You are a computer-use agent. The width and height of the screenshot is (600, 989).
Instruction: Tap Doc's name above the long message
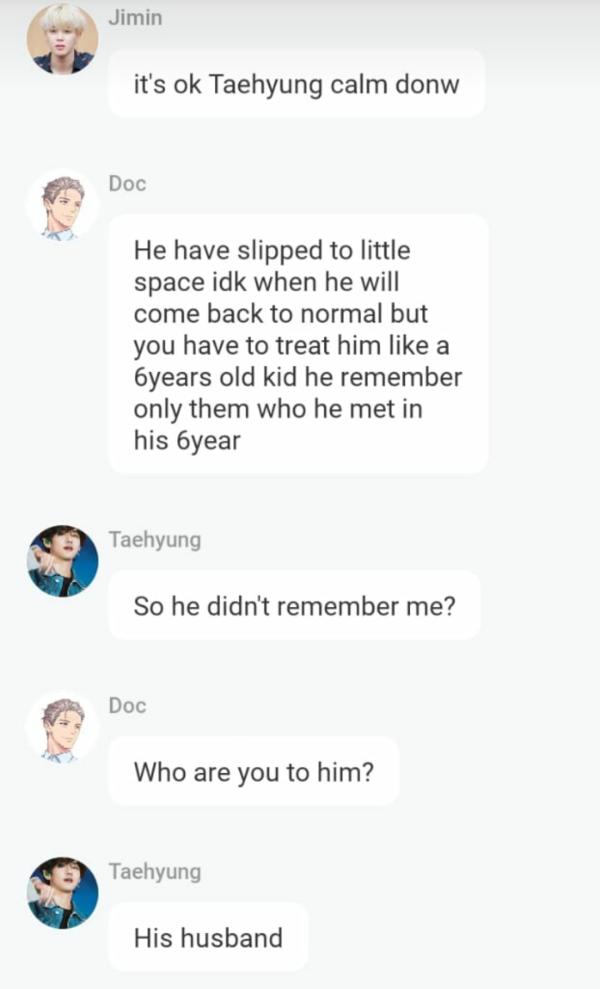[x=127, y=184]
